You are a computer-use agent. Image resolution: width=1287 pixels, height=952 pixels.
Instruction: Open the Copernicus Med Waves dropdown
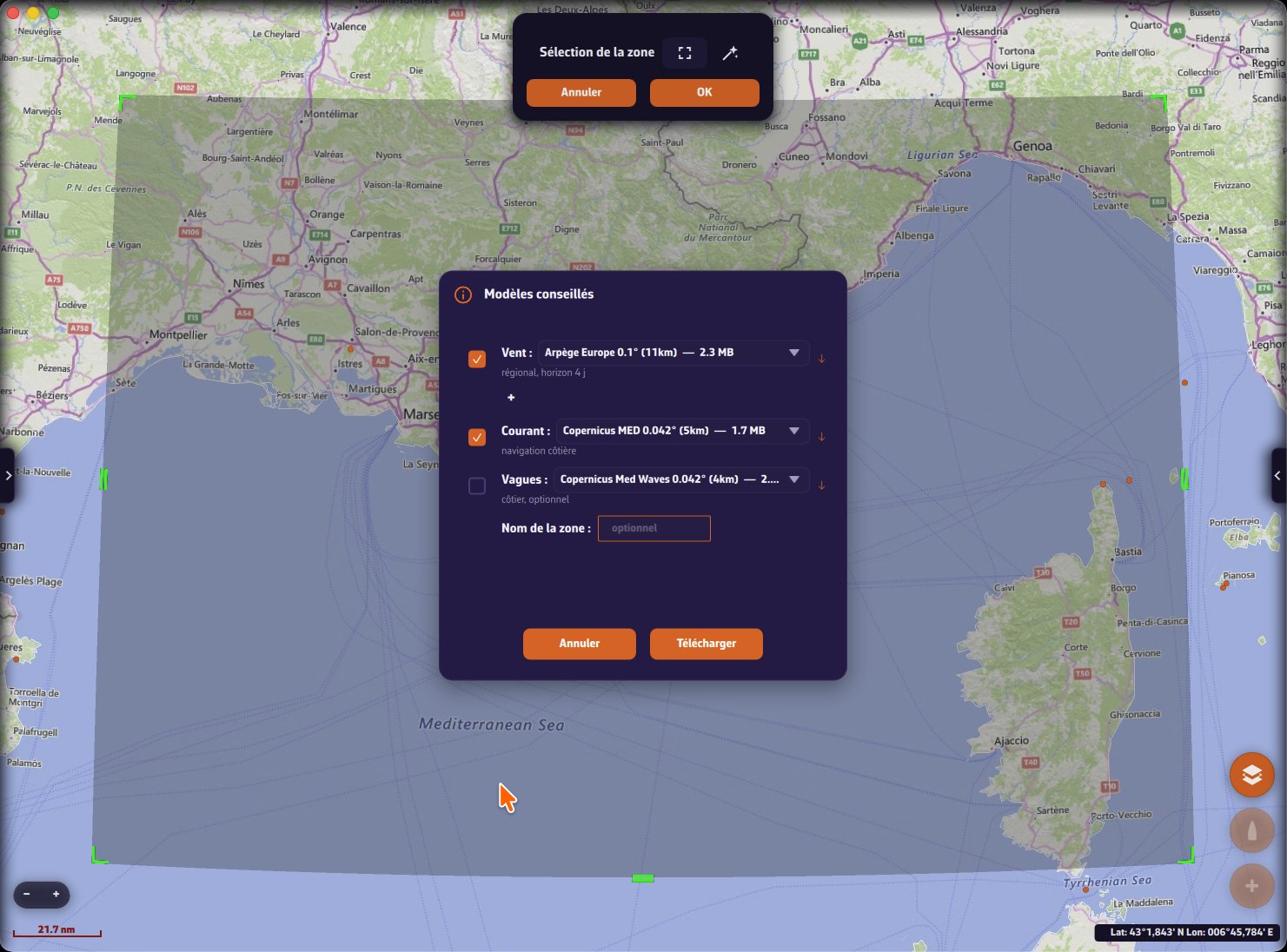[x=681, y=479]
